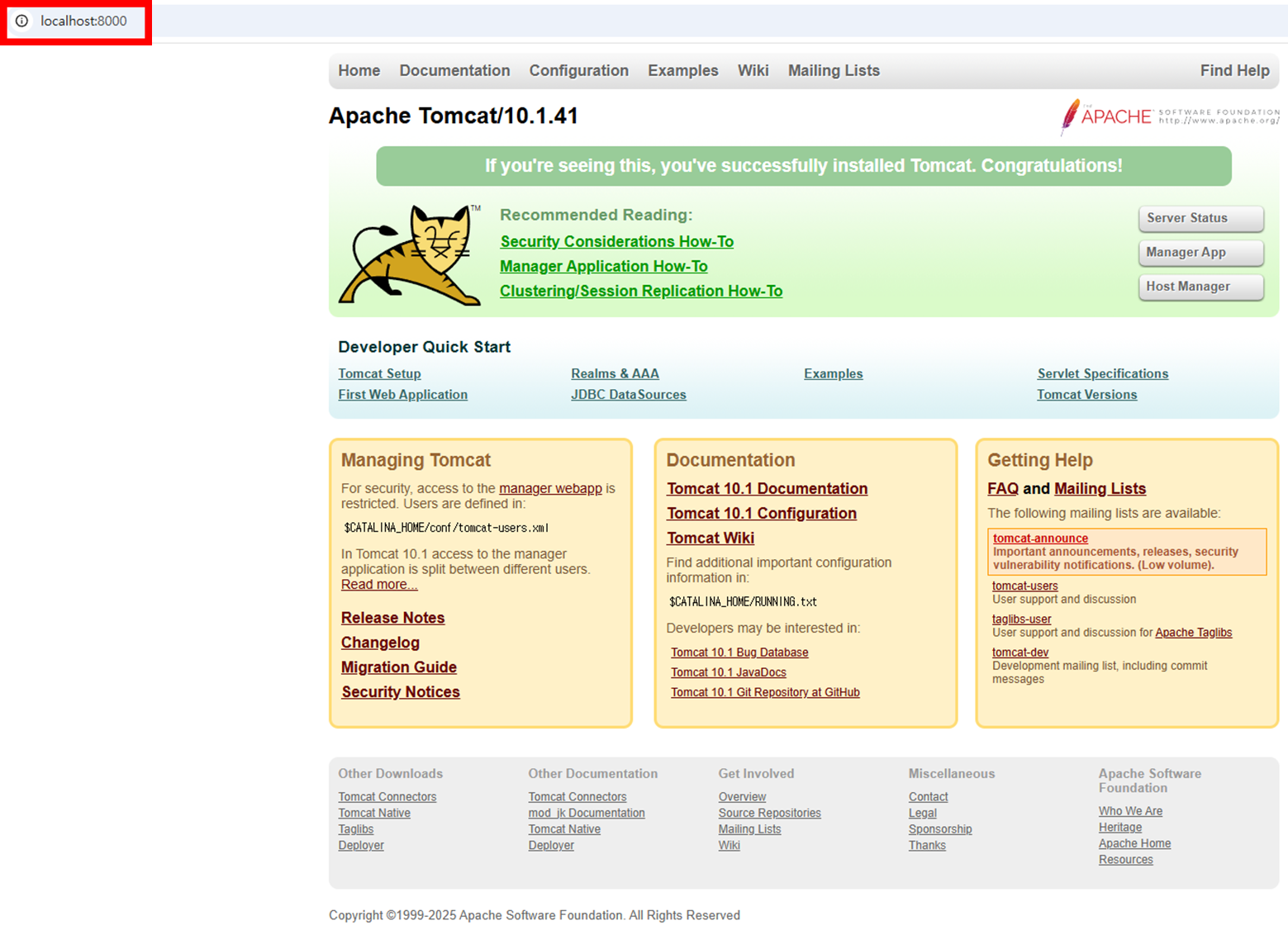Open the Tomcat Wiki link
Image resolution: width=1288 pixels, height=930 pixels.
(x=710, y=538)
